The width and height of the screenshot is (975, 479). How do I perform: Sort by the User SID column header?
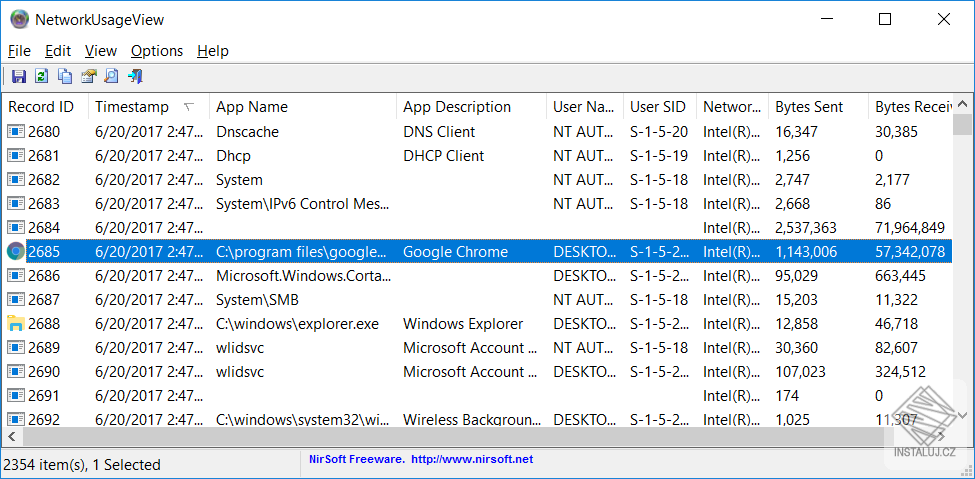[x=660, y=107]
